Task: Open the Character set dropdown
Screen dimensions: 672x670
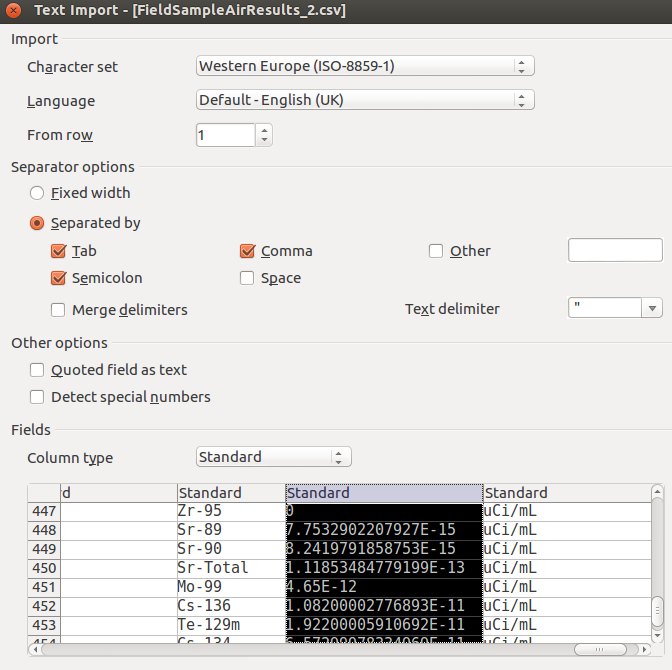Action: tap(365, 66)
